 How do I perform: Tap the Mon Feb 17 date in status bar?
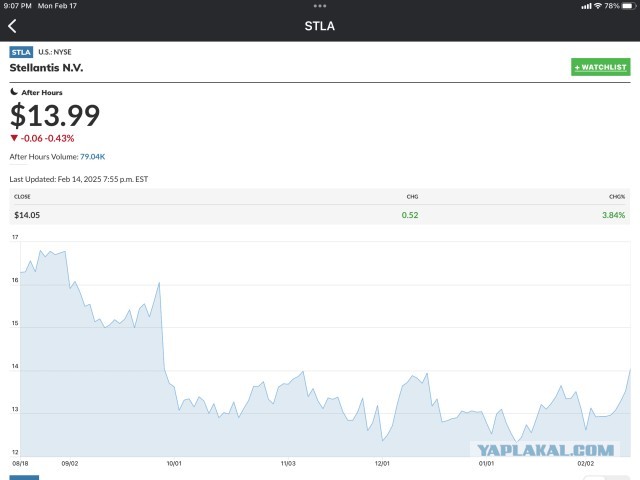pos(57,6)
